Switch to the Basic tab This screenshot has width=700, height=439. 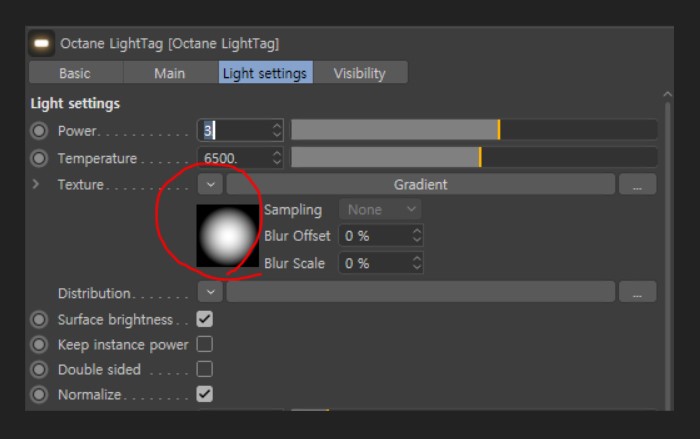tap(76, 73)
